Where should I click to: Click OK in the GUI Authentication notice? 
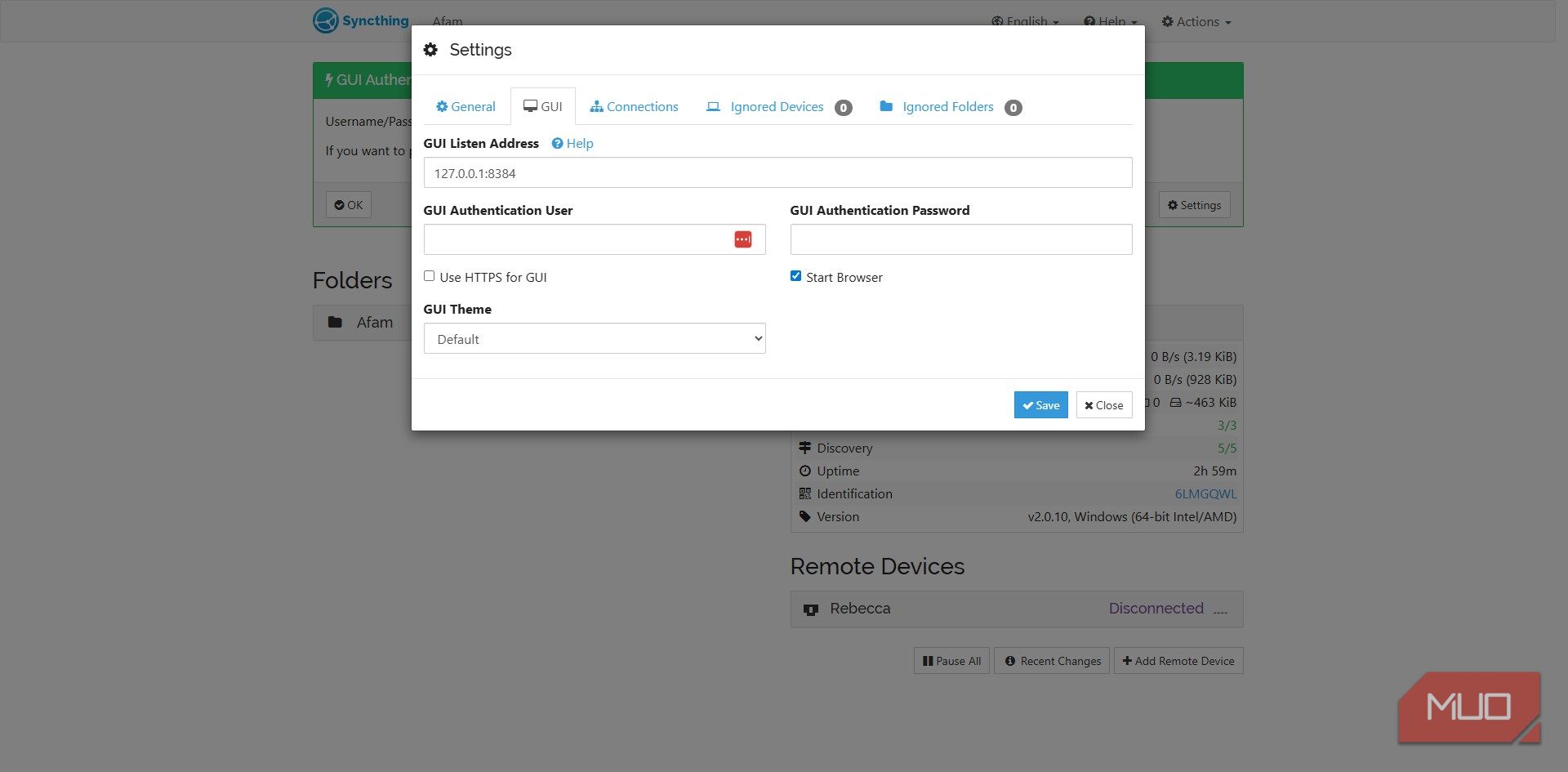tap(349, 204)
